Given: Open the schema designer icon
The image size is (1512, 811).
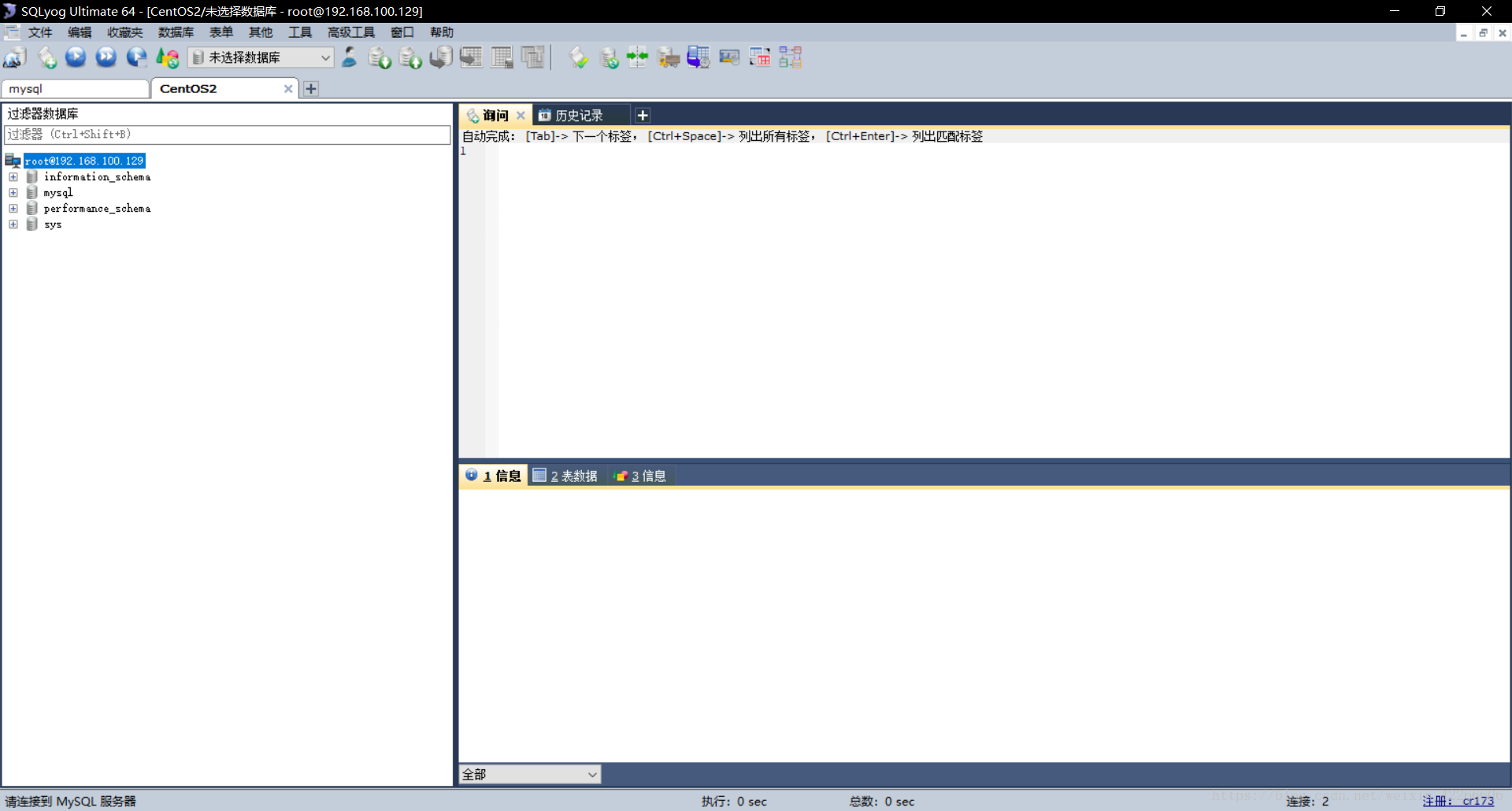Looking at the screenshot, I should pyautogui.click(x=791, y=57).
